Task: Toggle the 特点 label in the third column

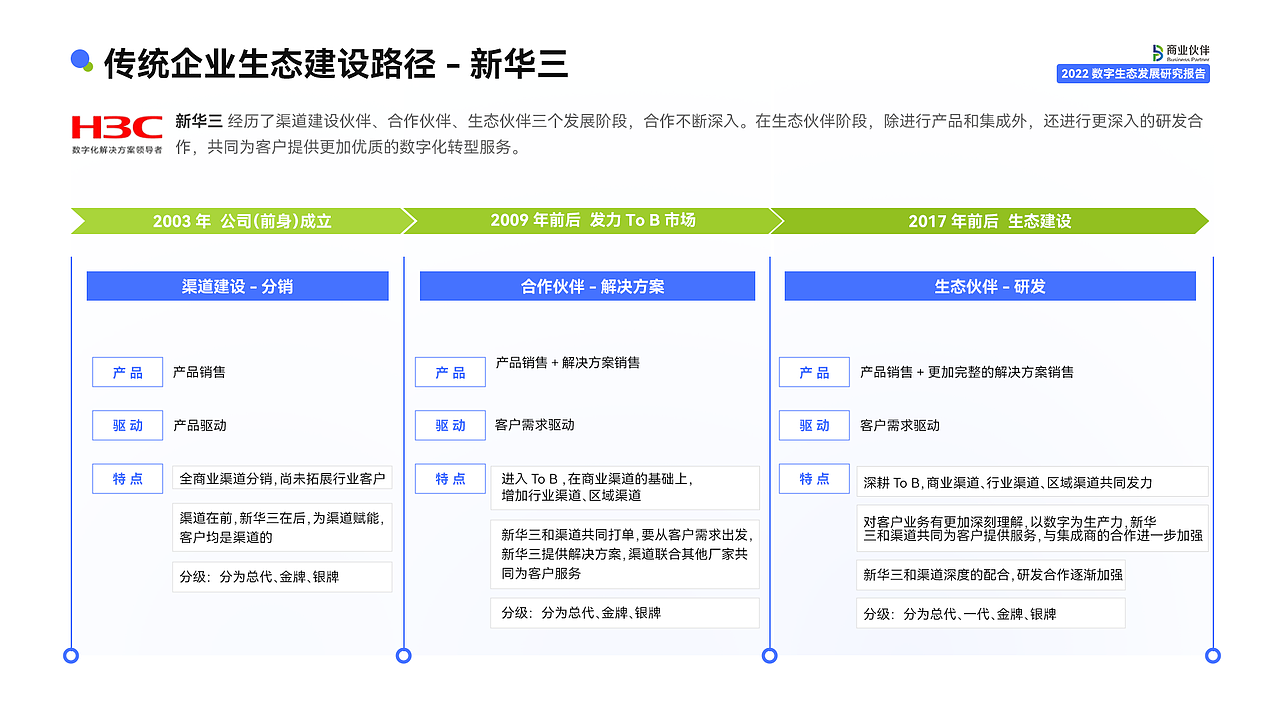Action: pyautogui.click(x=814, y=478)
